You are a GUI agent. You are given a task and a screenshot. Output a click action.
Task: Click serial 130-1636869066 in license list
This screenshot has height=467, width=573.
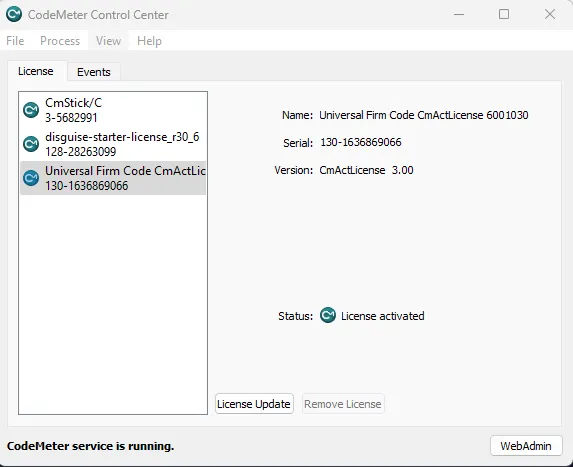pyautogui.click(x=87, y=186)
